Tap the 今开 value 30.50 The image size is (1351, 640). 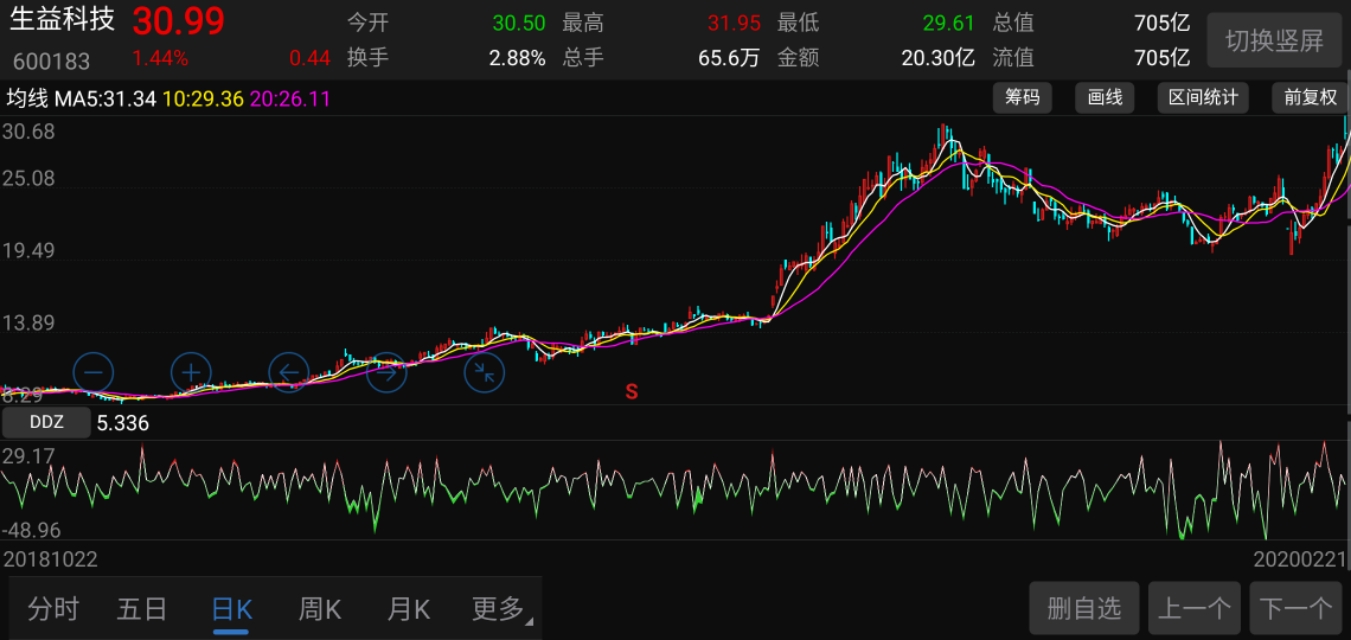[x=519, y=23]
